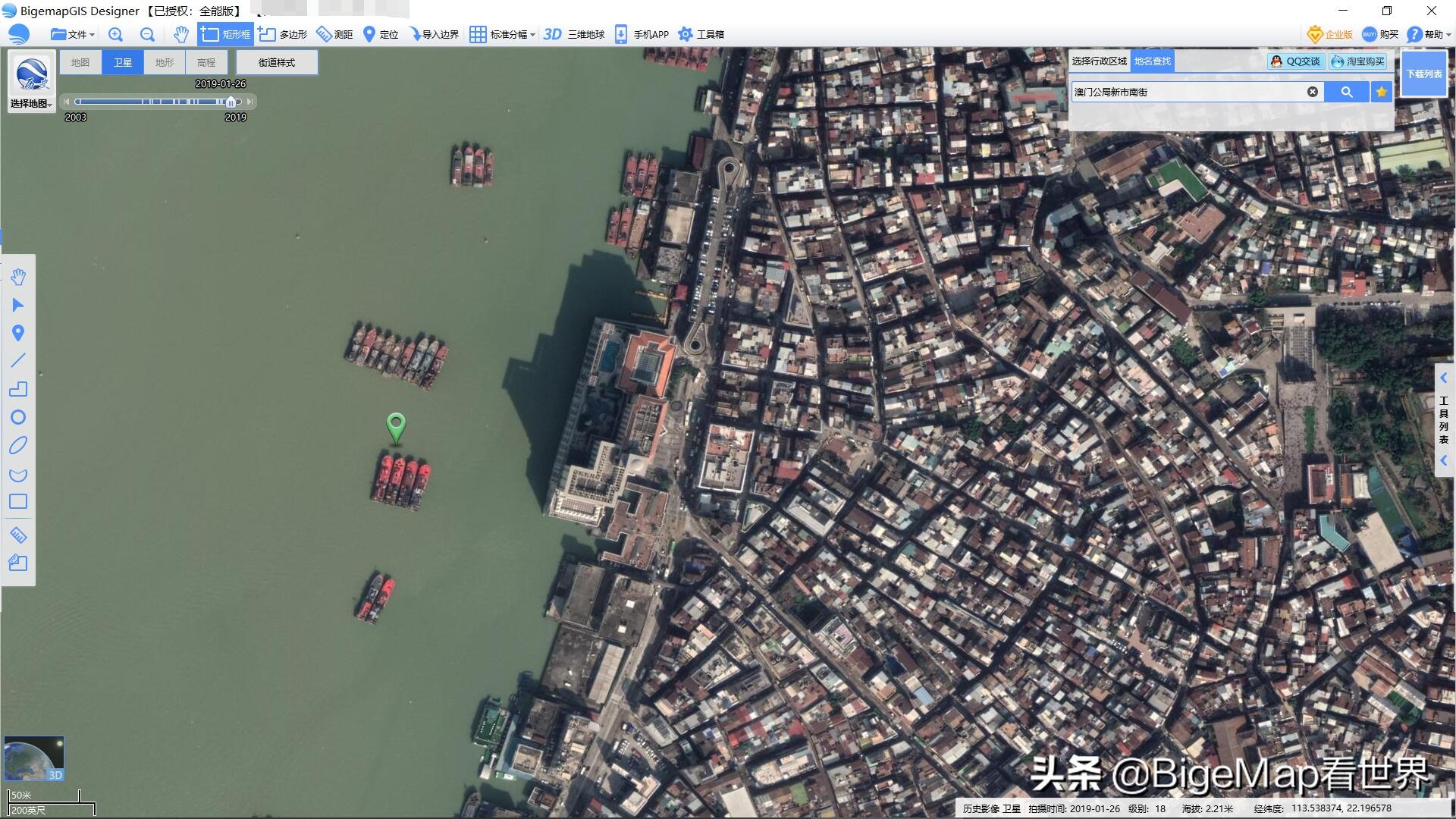Toggle the 高程 elevation layer
The height and width of the screenshot is (819, 1456).
(x=206, y=61)
